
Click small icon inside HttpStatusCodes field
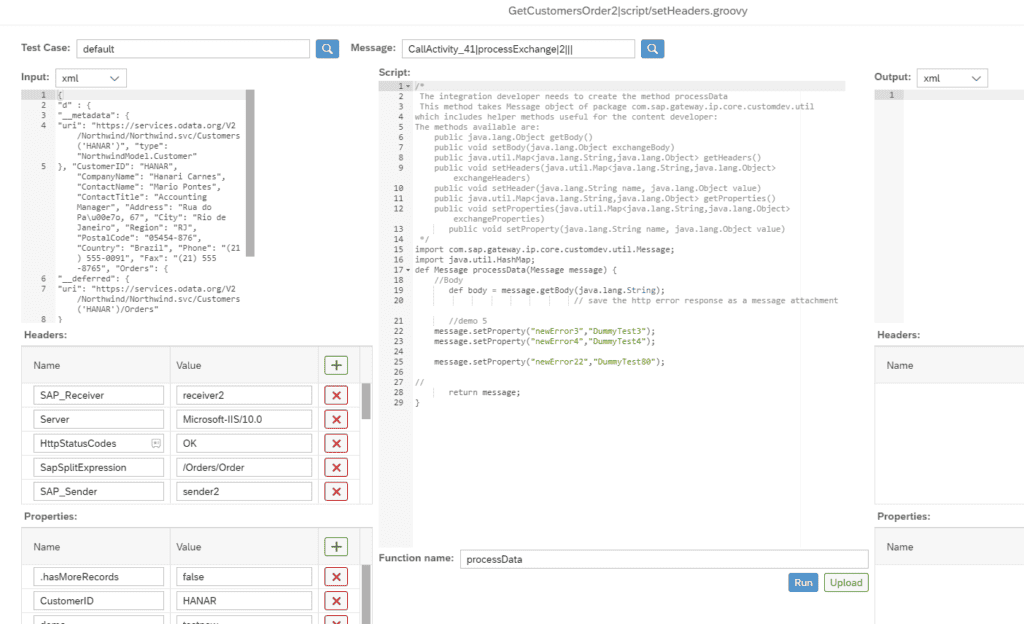point(156,443)
